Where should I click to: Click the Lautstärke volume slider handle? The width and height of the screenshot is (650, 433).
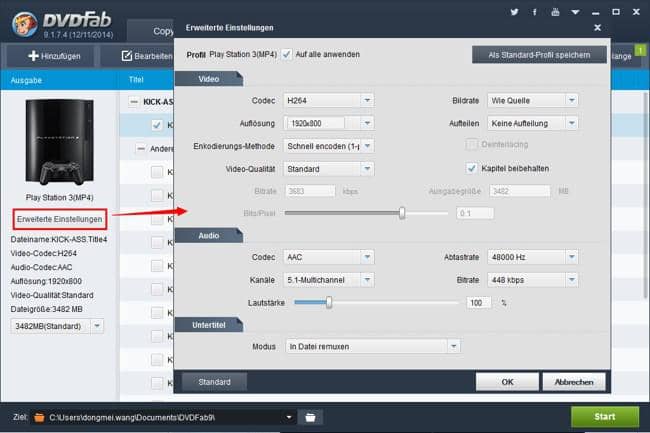click(x=329, y=302)
